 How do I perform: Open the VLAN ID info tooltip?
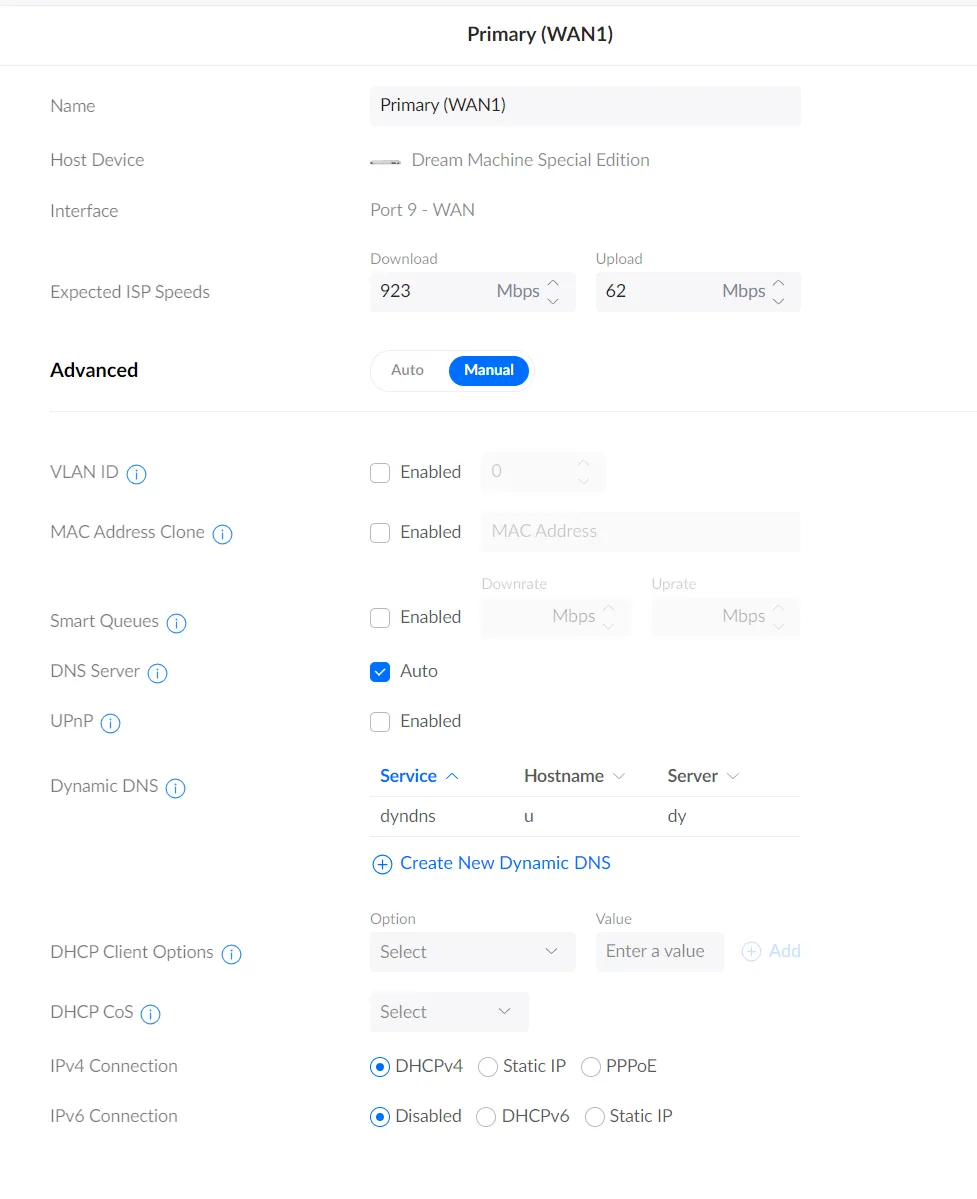pos(135,474)
